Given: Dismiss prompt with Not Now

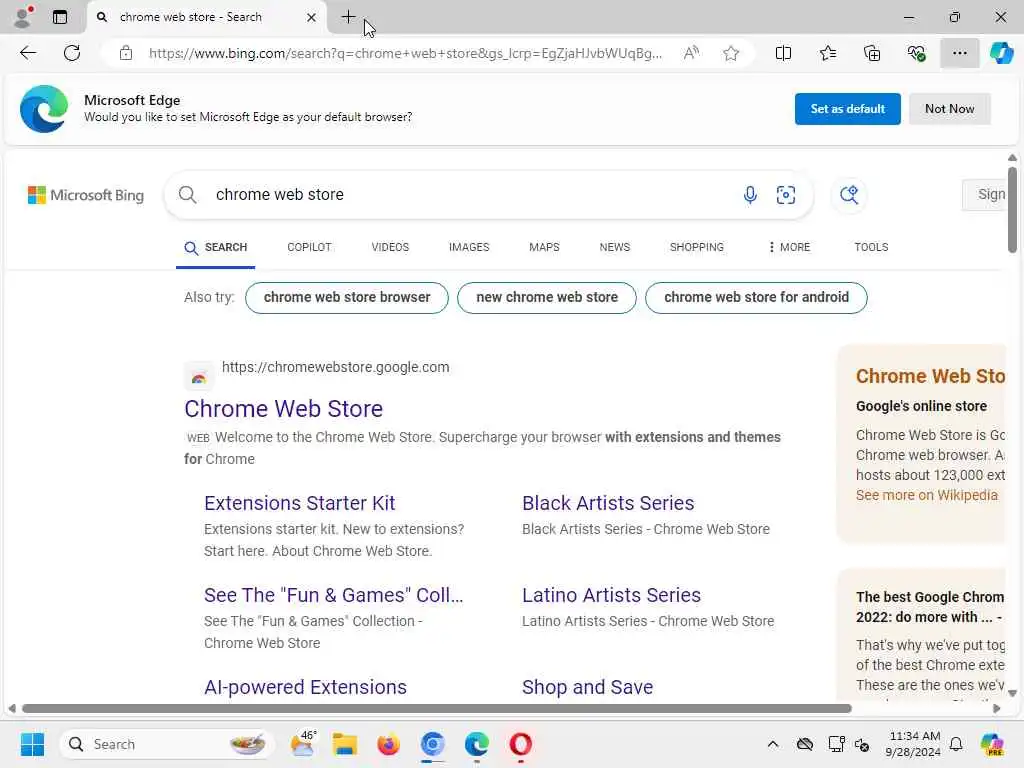Looking at the screenshot, I should coord(949,109).
